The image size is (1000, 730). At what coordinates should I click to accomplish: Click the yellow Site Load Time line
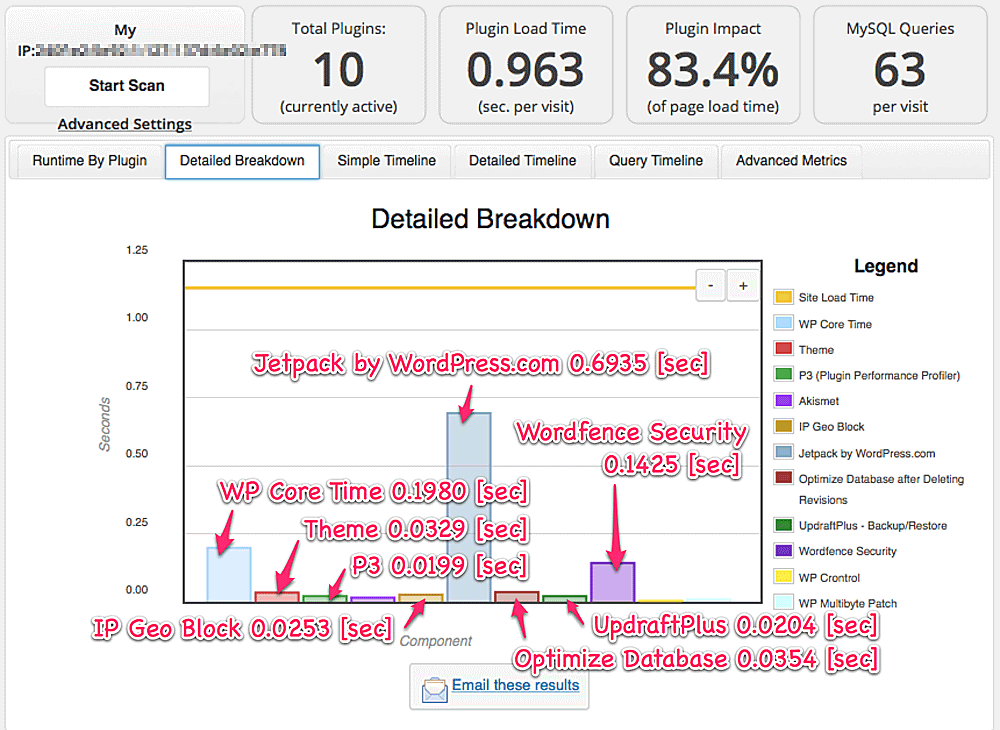click(x=440, y=288)
